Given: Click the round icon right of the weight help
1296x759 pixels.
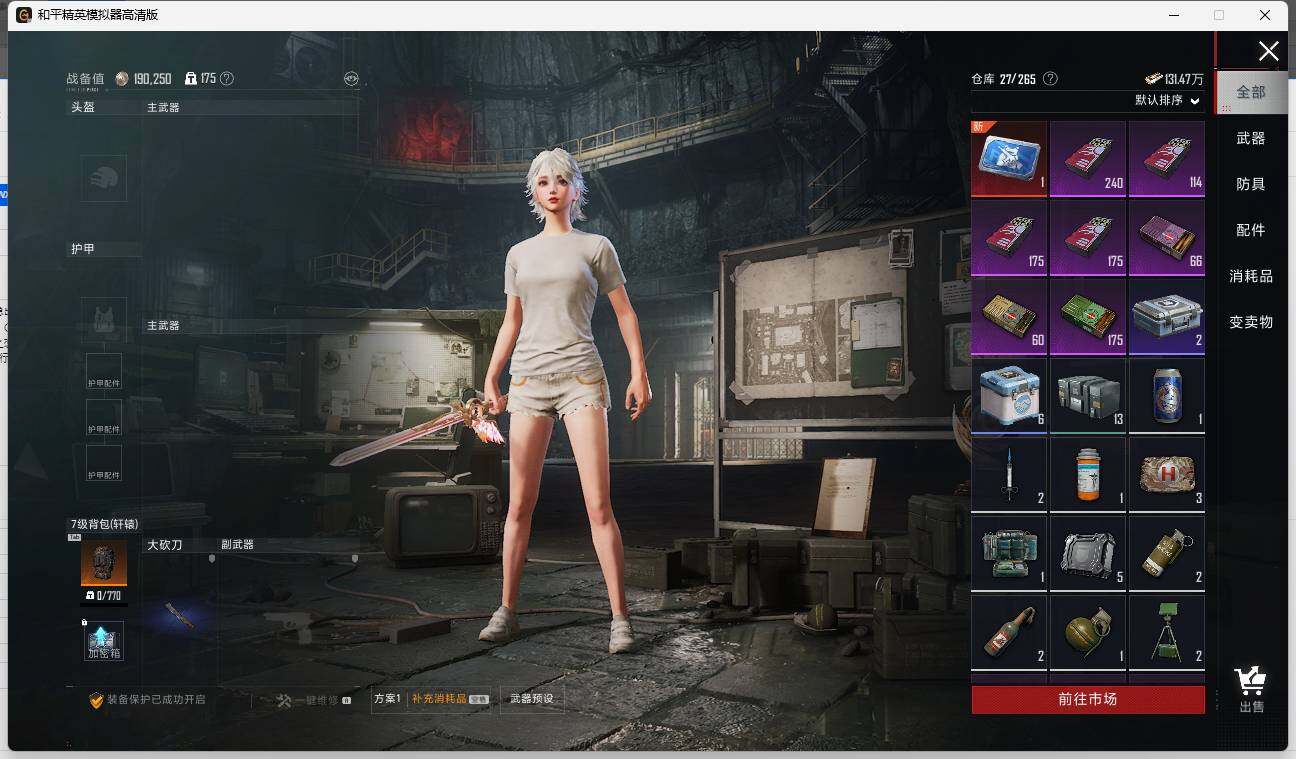Looking at the screenshot, I should (351, 78).
